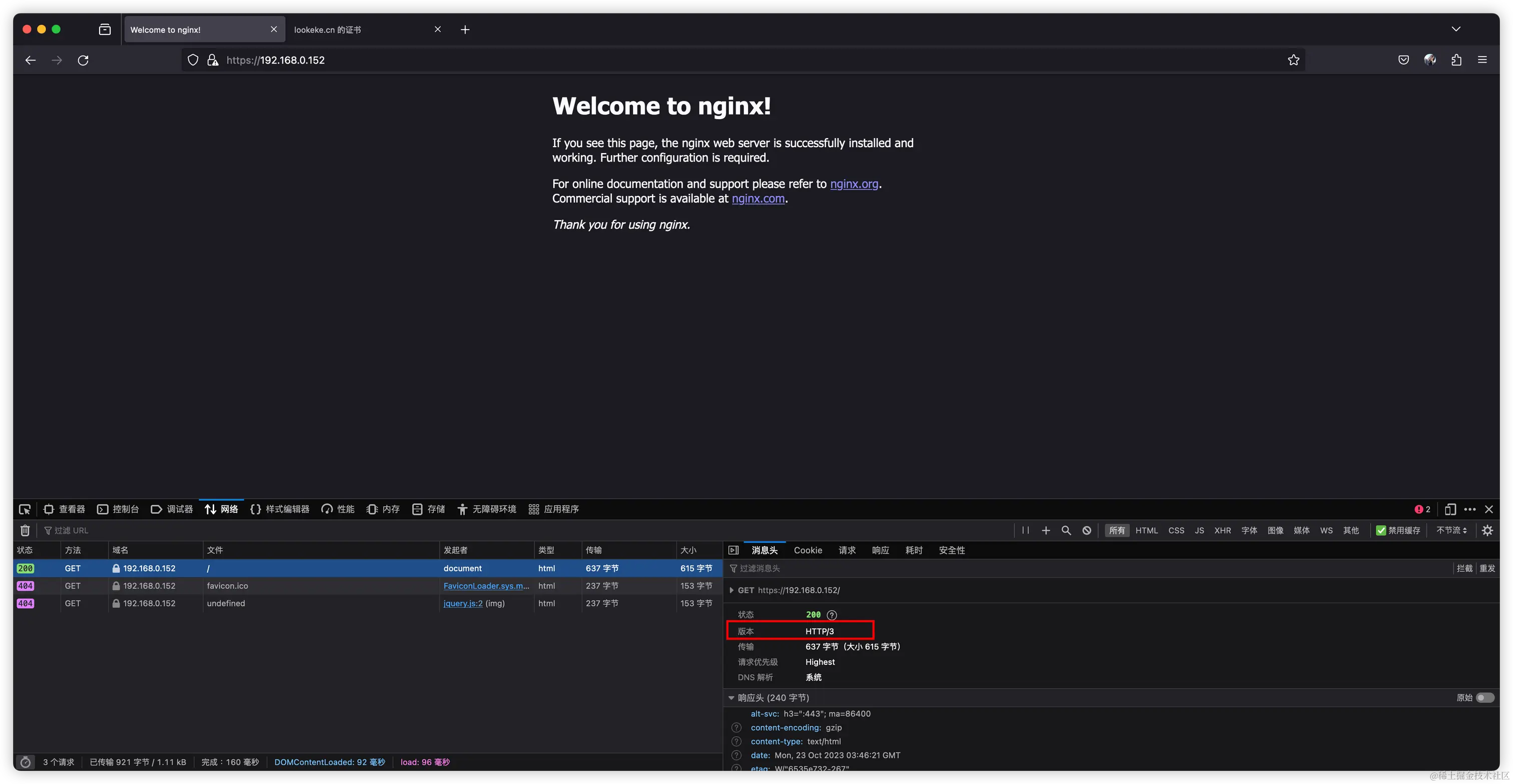This screenshot has height=784, width=1513.
Task: Select the undefined request row
Action: tap(368, 604)
